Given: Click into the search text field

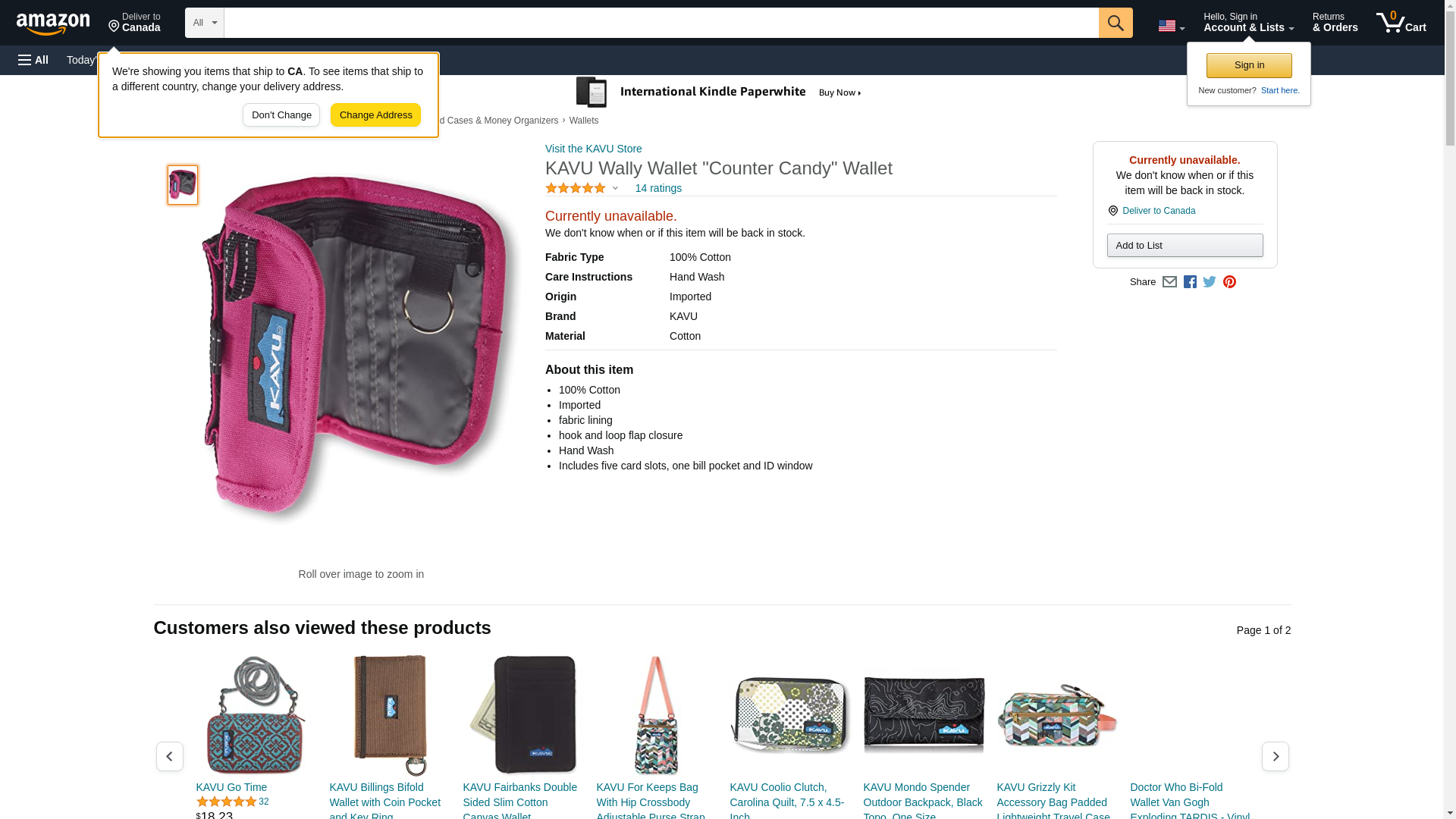Looking at the screenshot, I should coord(661,23).
